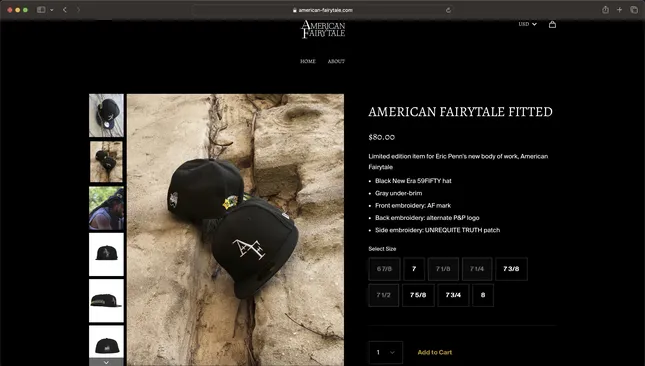The width and height of the screenshot is (645, 366).
Task: Open the USD currency dropdown
Action: pos(527,24)
